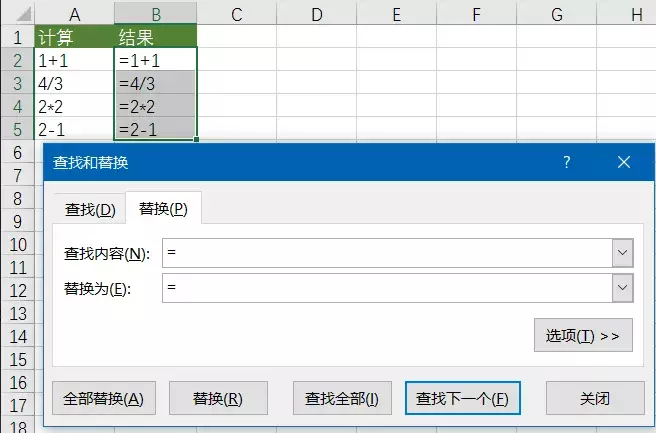Close the Find and Replace dialog

click(x=624, y=162)
